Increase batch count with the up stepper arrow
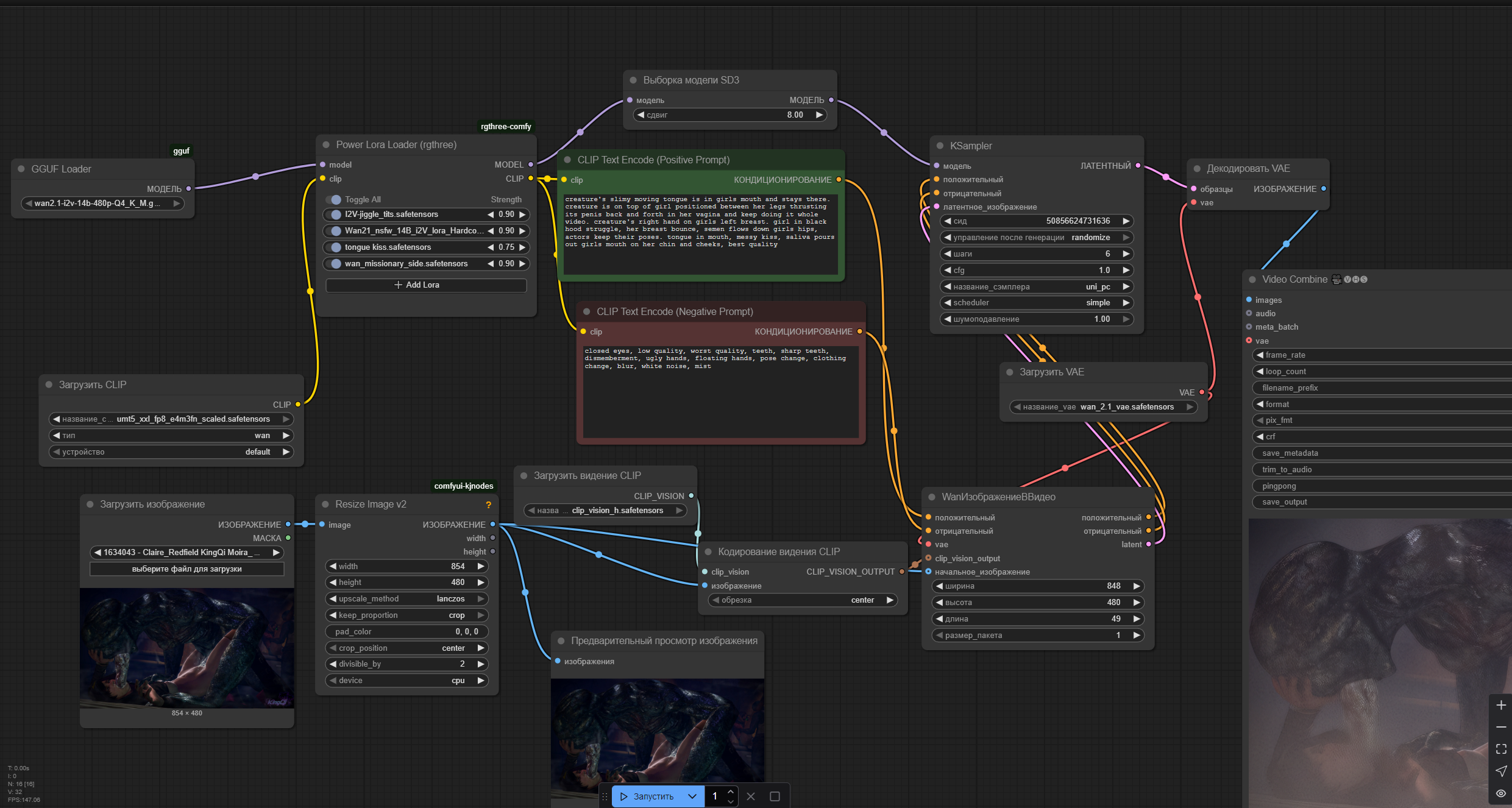Screen dimensions: 1512x808 click(730, 792)
